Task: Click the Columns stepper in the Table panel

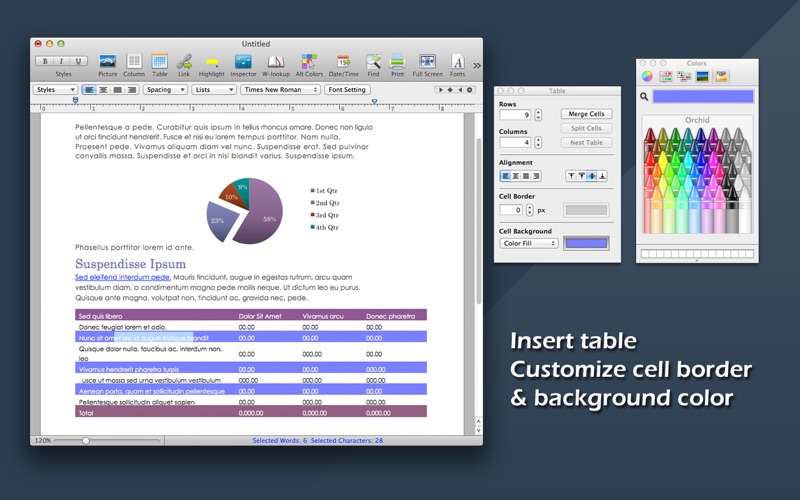Action: coord(538,142)
